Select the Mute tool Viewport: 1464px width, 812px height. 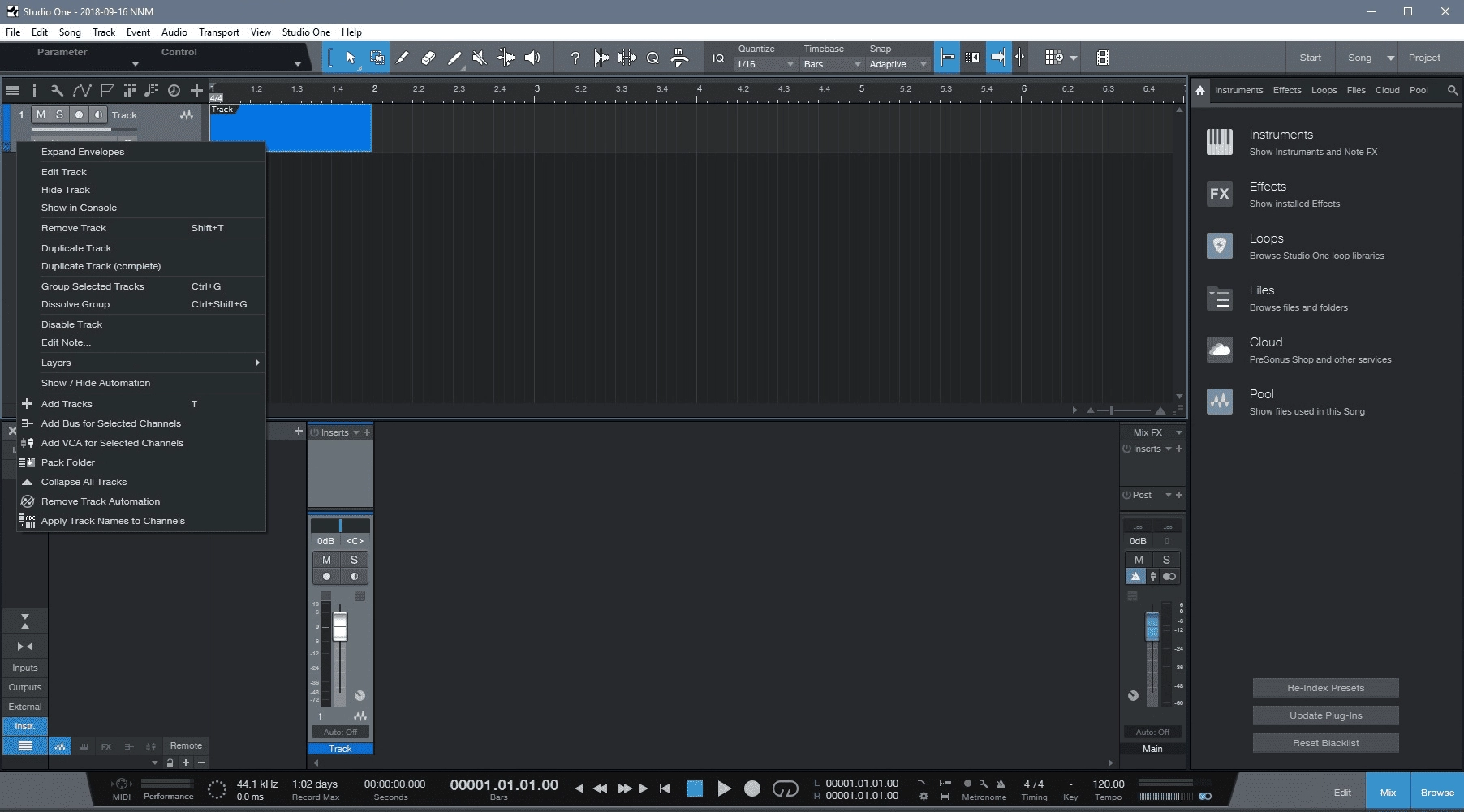coord(480,58)
